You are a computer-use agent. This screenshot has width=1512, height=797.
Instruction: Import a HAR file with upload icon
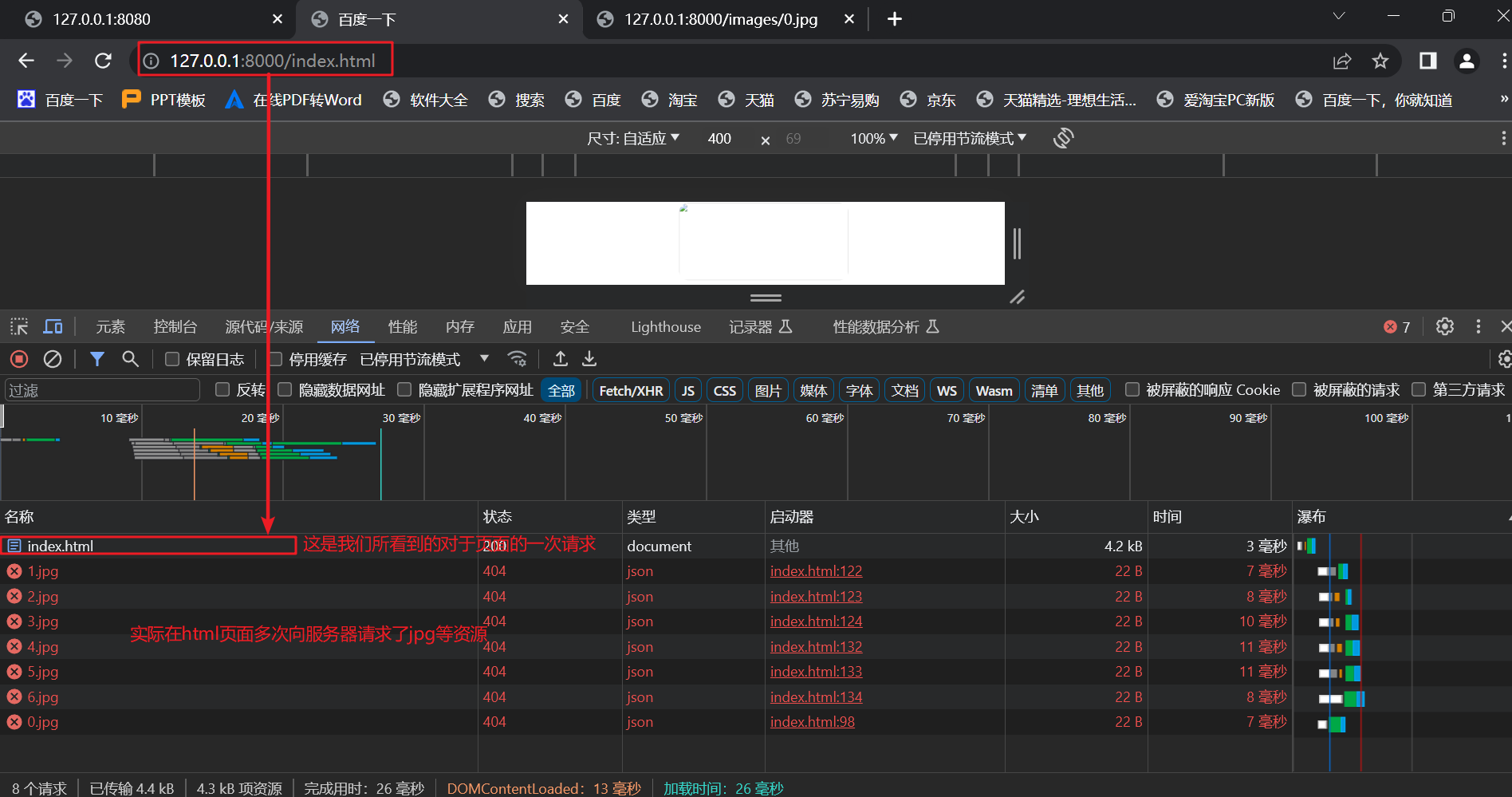tap(561, 359)
